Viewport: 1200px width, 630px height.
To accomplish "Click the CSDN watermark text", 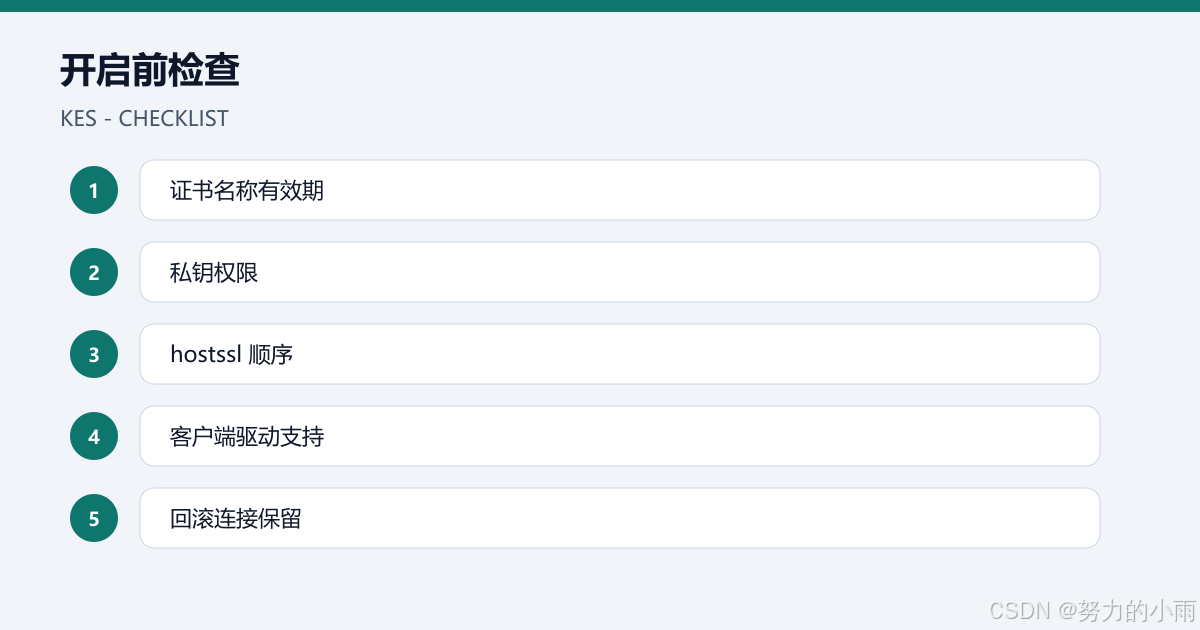I will 1018,610.
